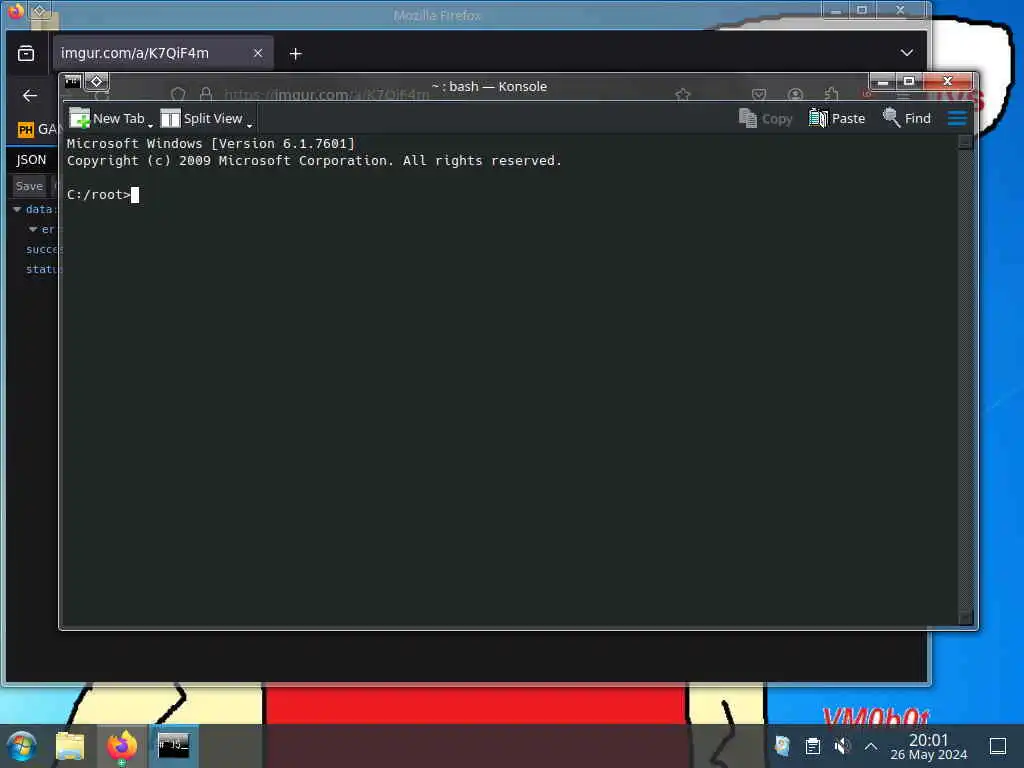Maximize the Mozilla Firefox window

(861, 10)
